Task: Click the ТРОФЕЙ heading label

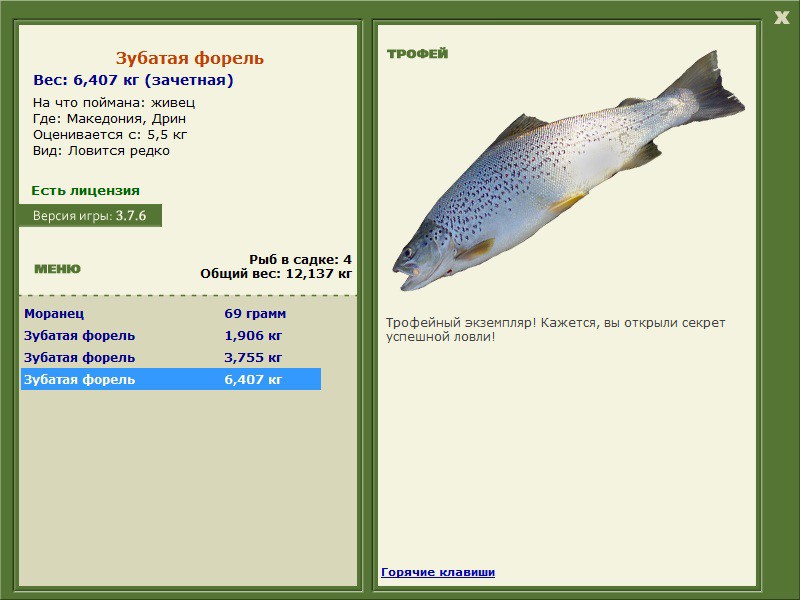Action: coord(417,54)
